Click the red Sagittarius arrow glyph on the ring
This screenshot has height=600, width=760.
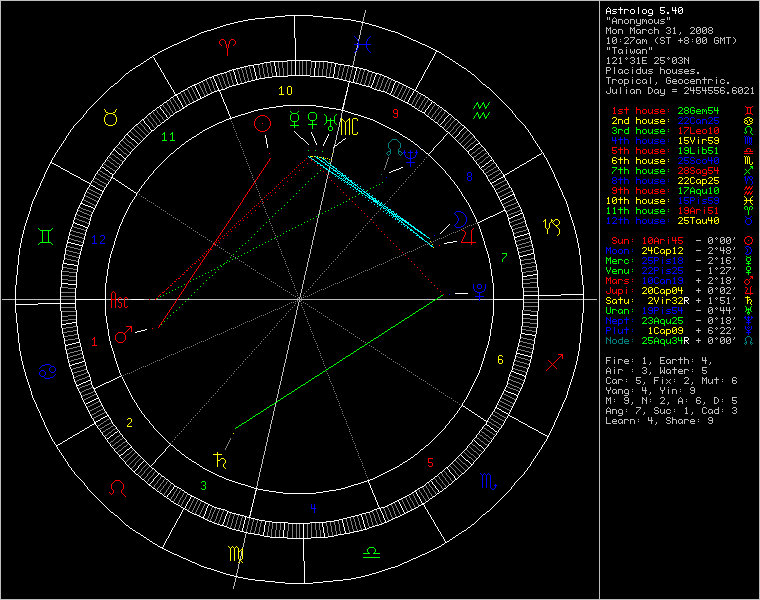(x=554, y=362)
